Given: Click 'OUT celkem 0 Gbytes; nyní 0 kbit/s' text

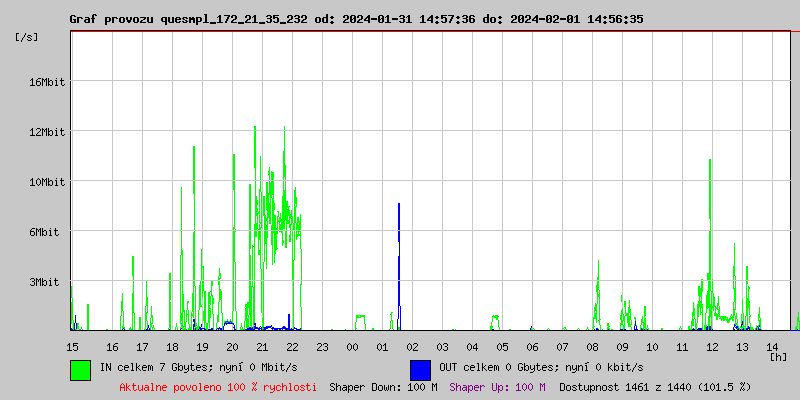Looking at the screenshot, I should tap(541, 367).
